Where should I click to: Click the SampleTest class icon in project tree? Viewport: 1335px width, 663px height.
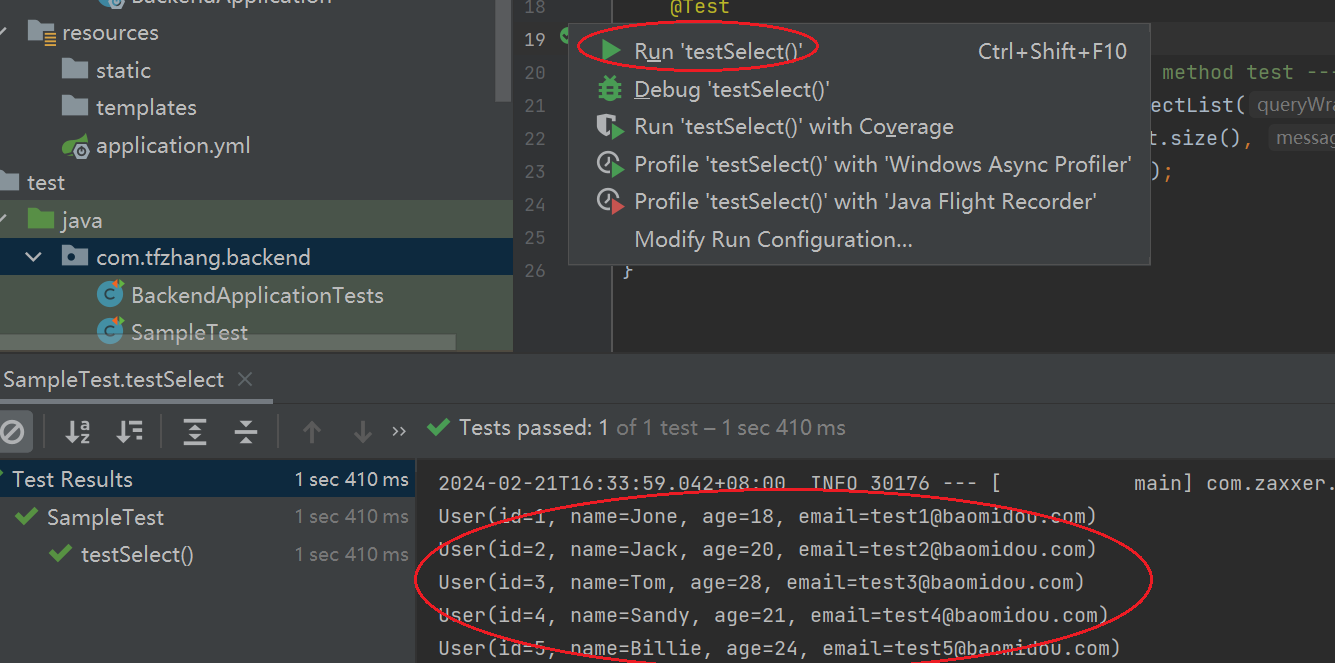(110, 331)
